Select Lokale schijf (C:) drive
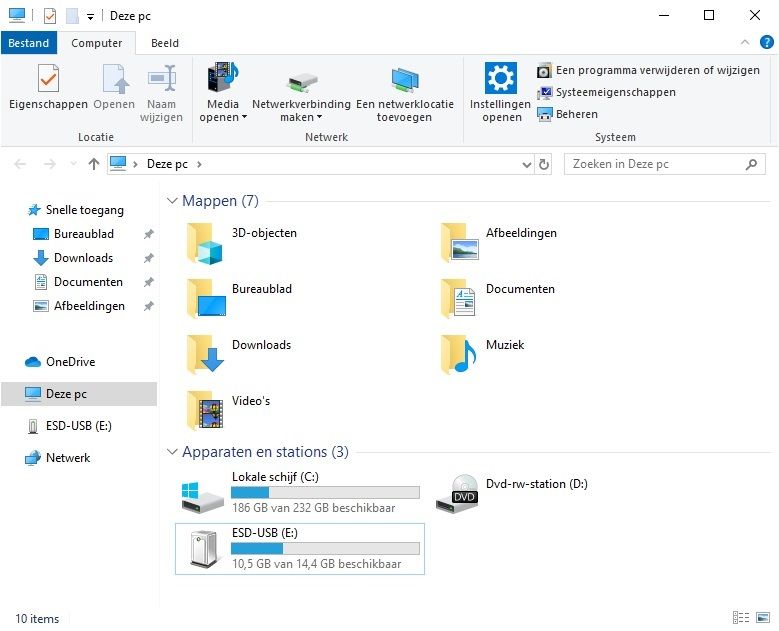 point(300,493)
